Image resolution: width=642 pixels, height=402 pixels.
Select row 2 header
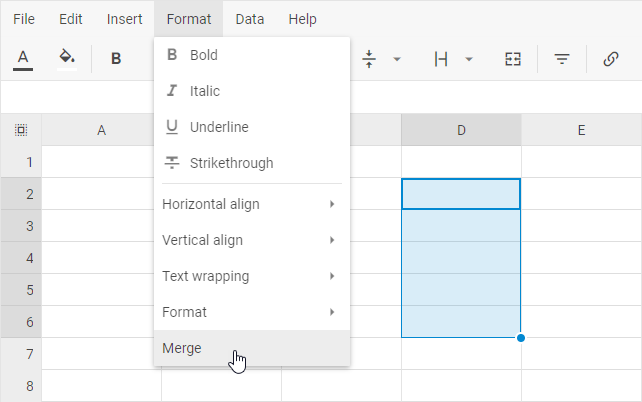(x=21, y=194)
